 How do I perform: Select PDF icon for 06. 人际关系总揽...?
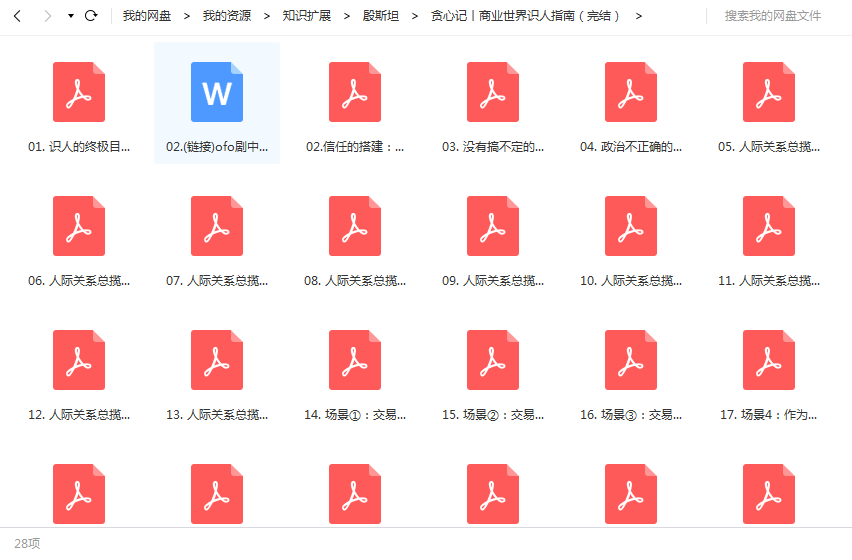coord(79,226)
